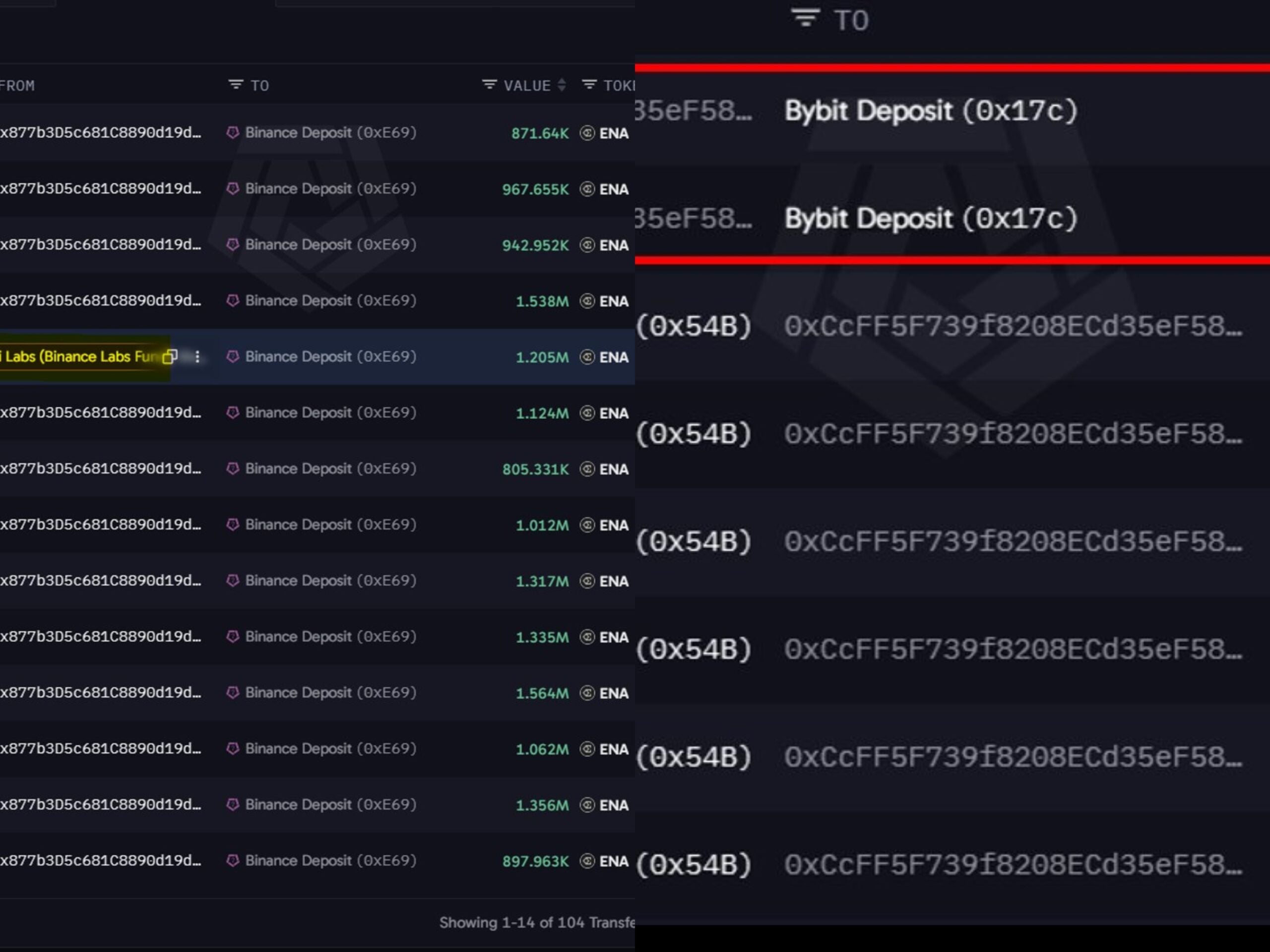Open second Bybit Deposit (0x17c) link
1270x952 pixels.
pos(931,219)
